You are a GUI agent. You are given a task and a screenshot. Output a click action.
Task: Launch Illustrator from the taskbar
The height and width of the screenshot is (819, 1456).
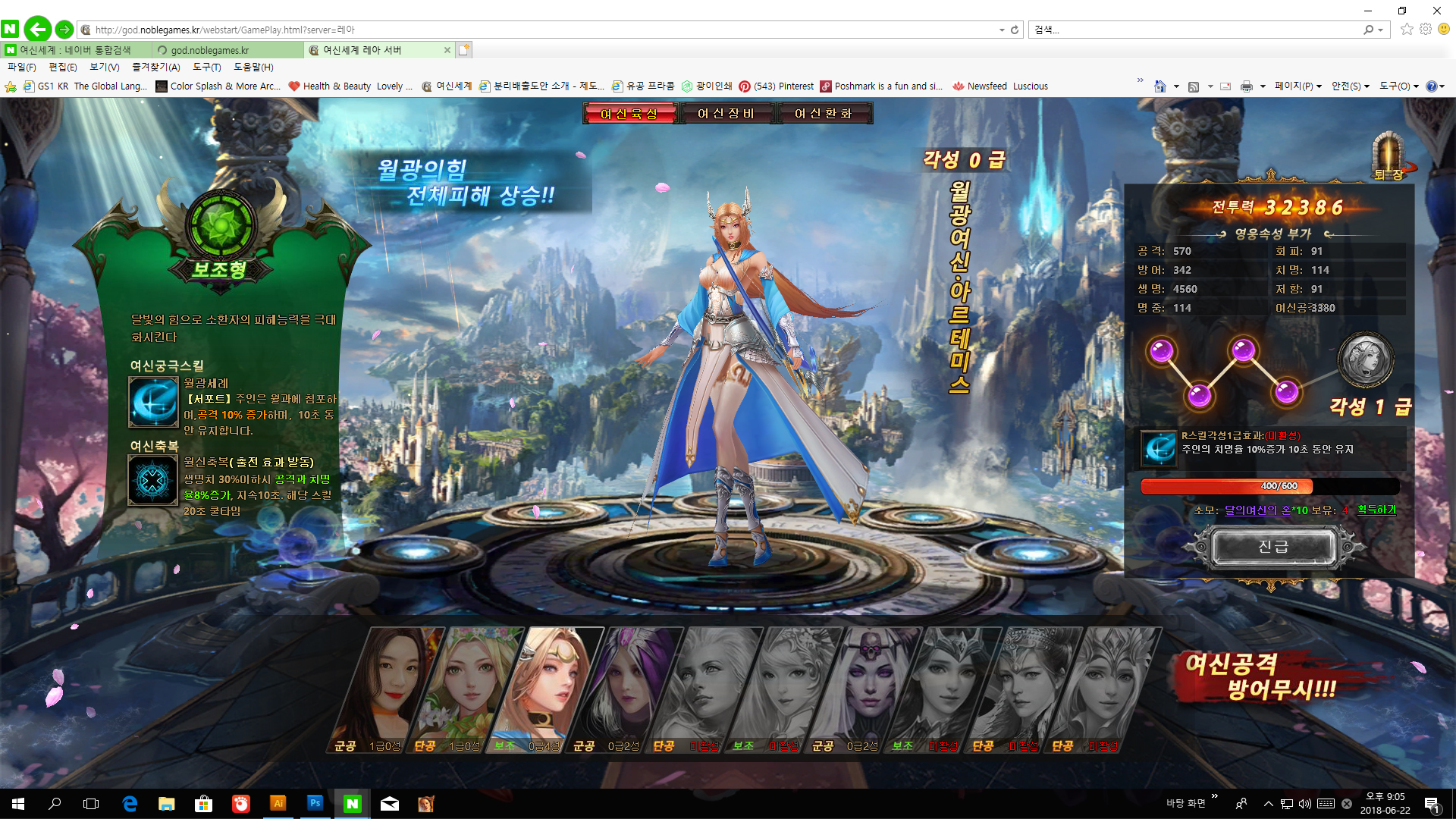(278, 804)
